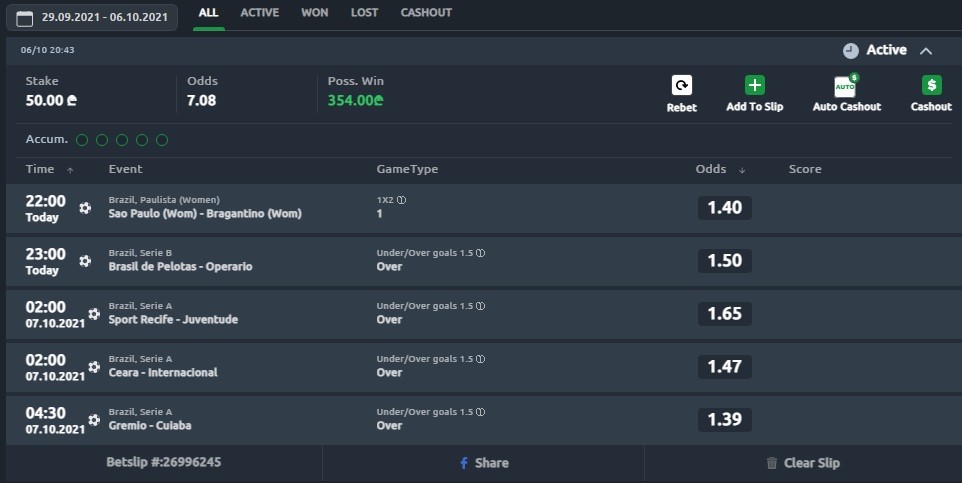The height and width of the screenshot is (483, 962).
Task: Click the Score column header
Action: 805,169
